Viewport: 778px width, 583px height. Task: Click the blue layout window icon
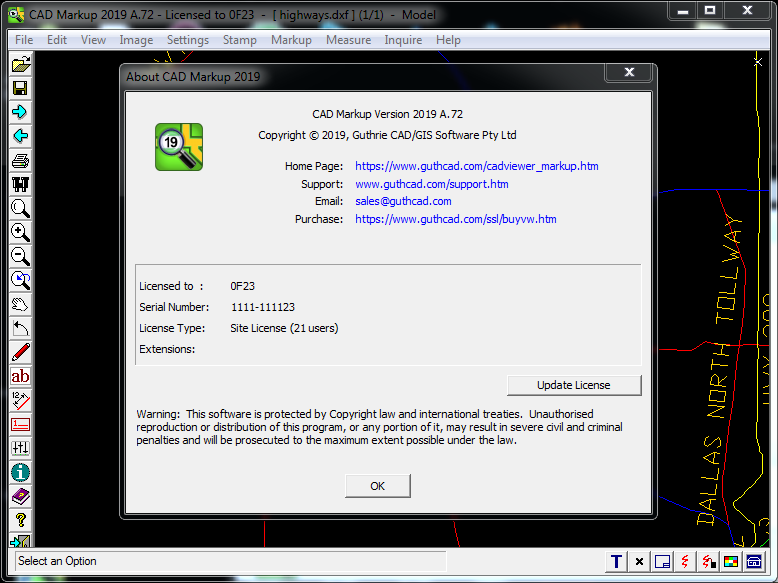coord(662,562)
